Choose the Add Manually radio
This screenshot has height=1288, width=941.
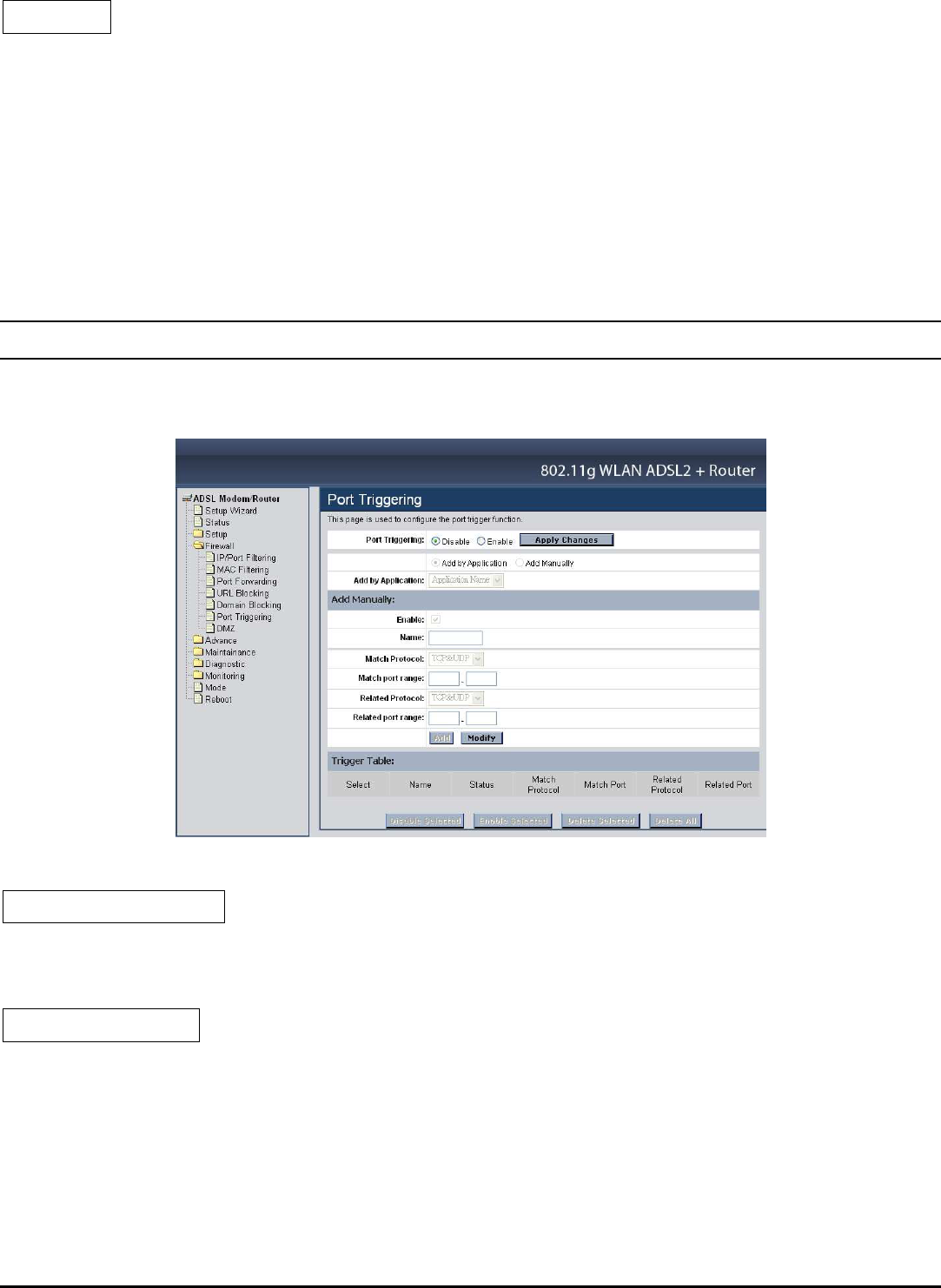click(x=520, y=563)
